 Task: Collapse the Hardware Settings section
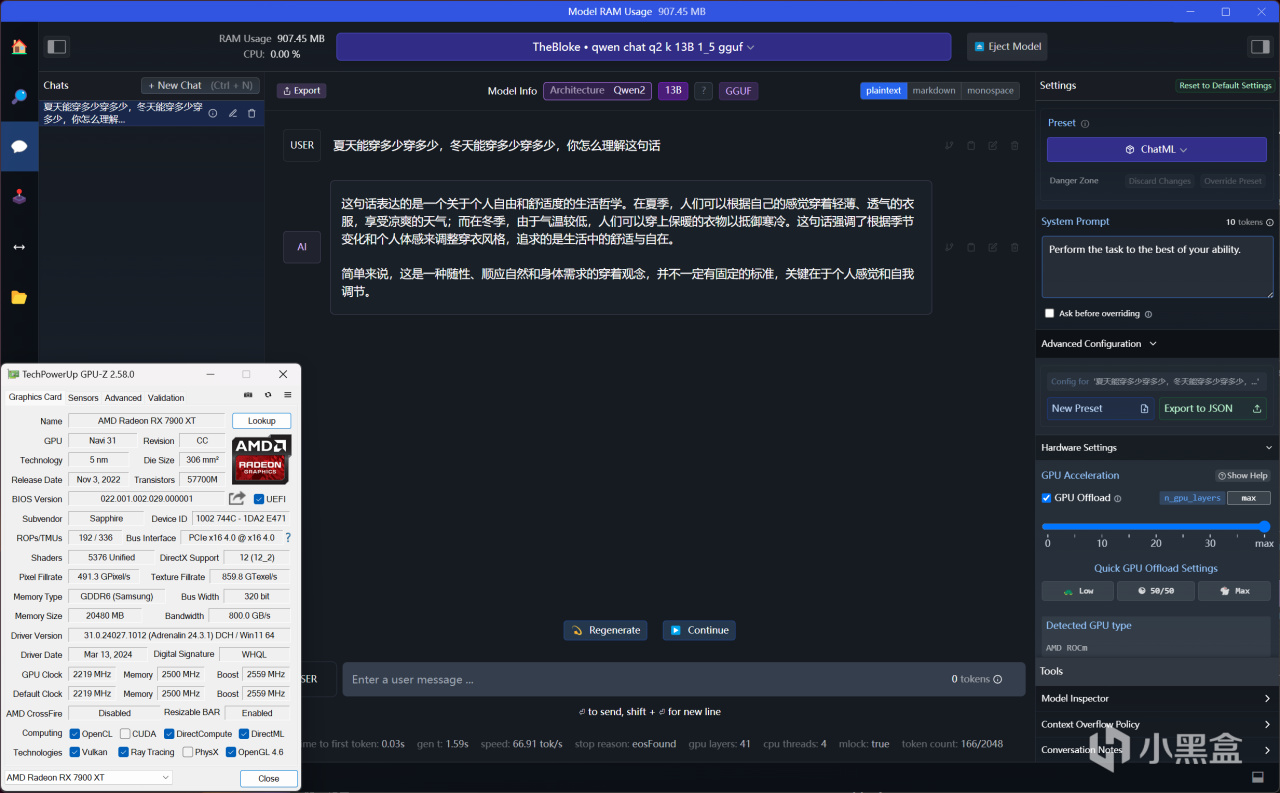pos(1157,448)
